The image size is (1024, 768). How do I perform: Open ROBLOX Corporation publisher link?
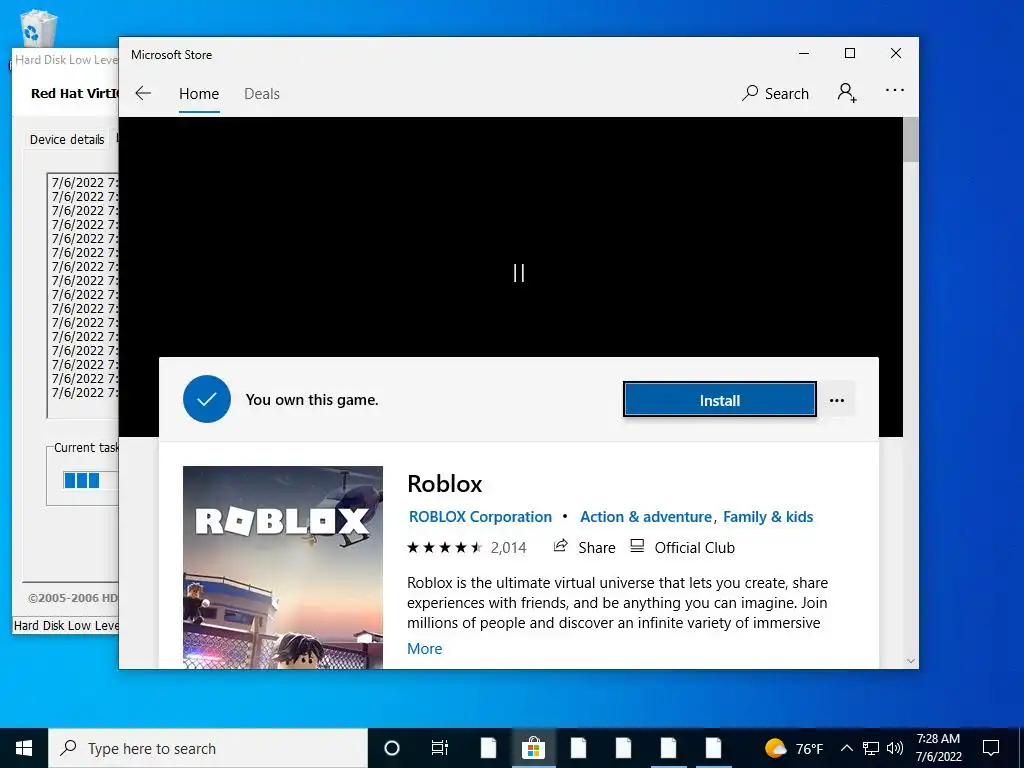(480, 517)
